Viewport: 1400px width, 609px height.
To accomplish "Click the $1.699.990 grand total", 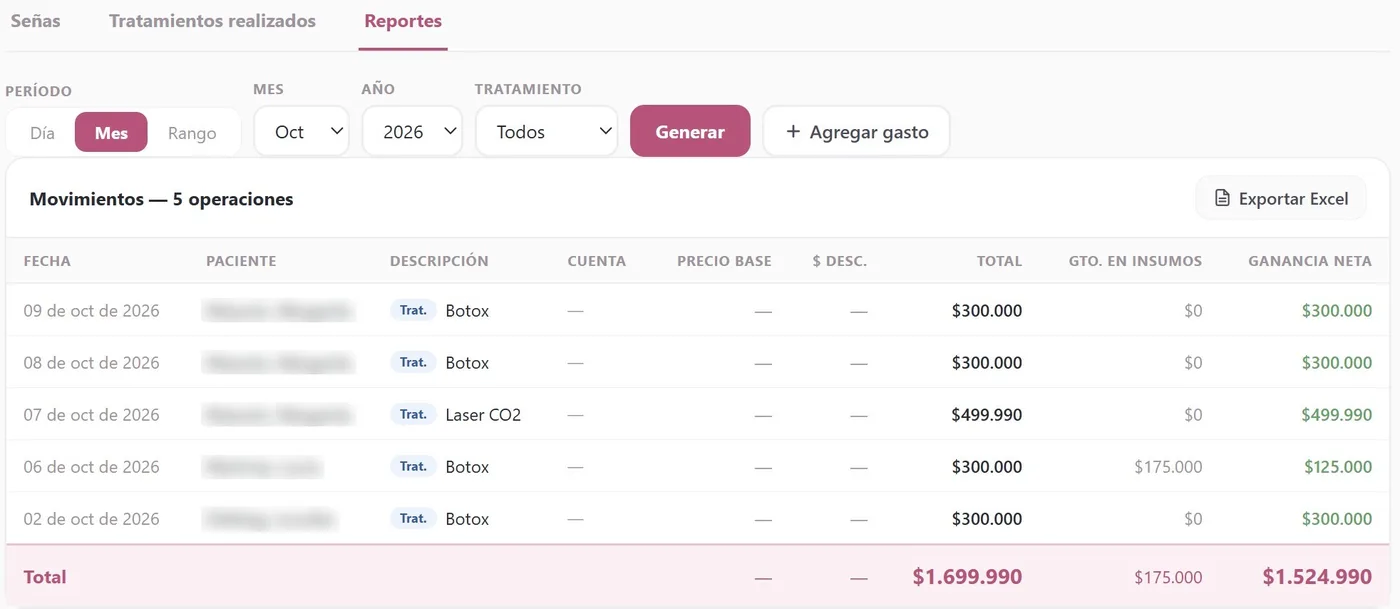I will point(967,577).
